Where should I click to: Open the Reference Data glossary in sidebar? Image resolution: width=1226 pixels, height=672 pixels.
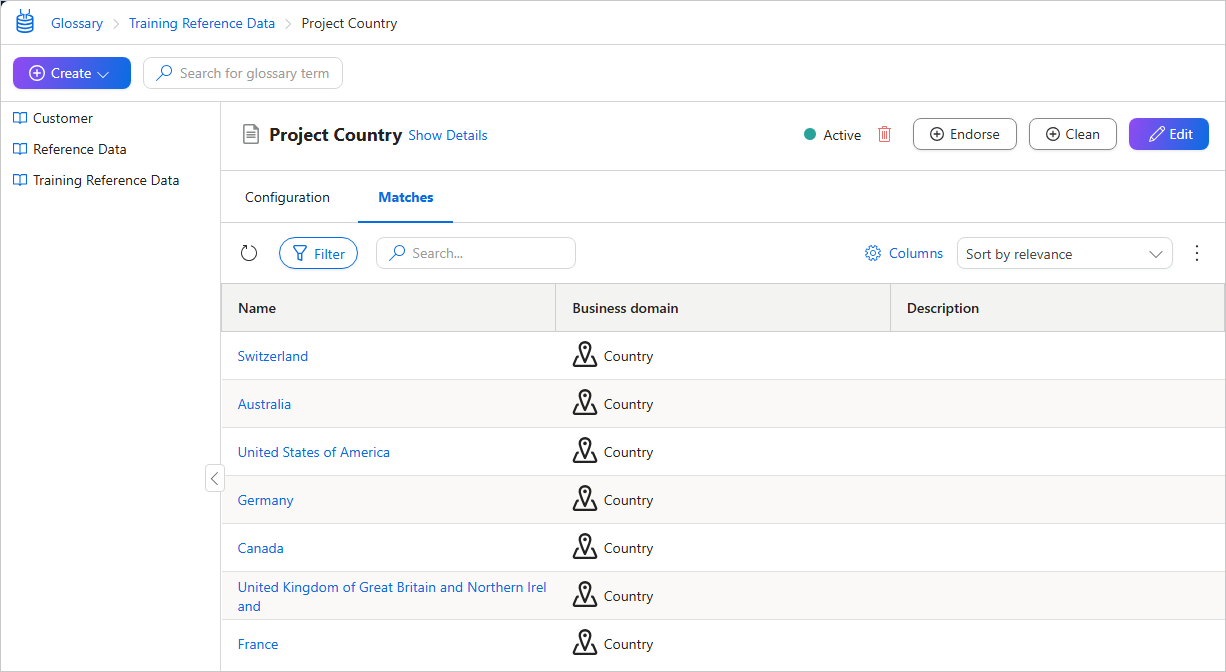click(x=80, y=149)
